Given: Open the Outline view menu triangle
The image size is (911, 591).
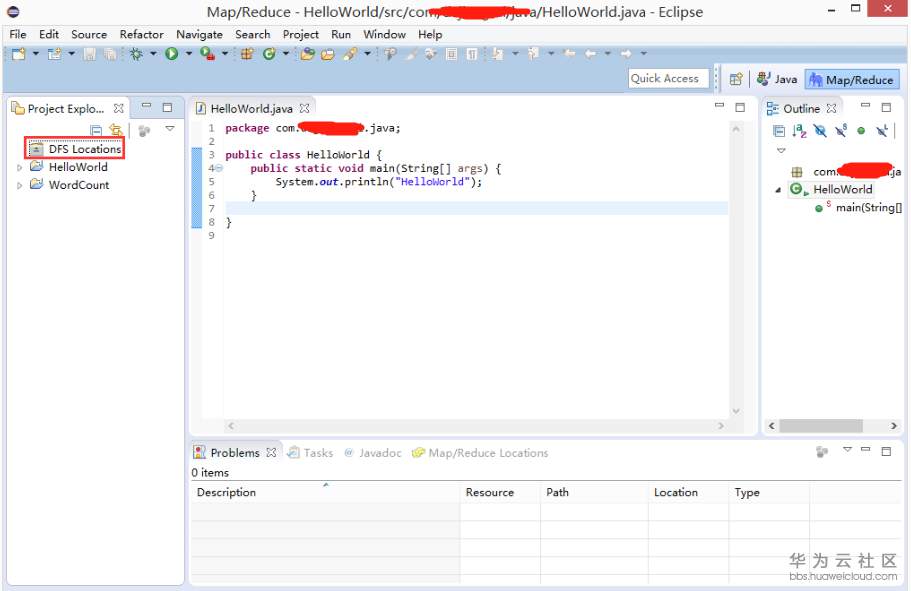Looking at the screenshot, I should point(781,151).
